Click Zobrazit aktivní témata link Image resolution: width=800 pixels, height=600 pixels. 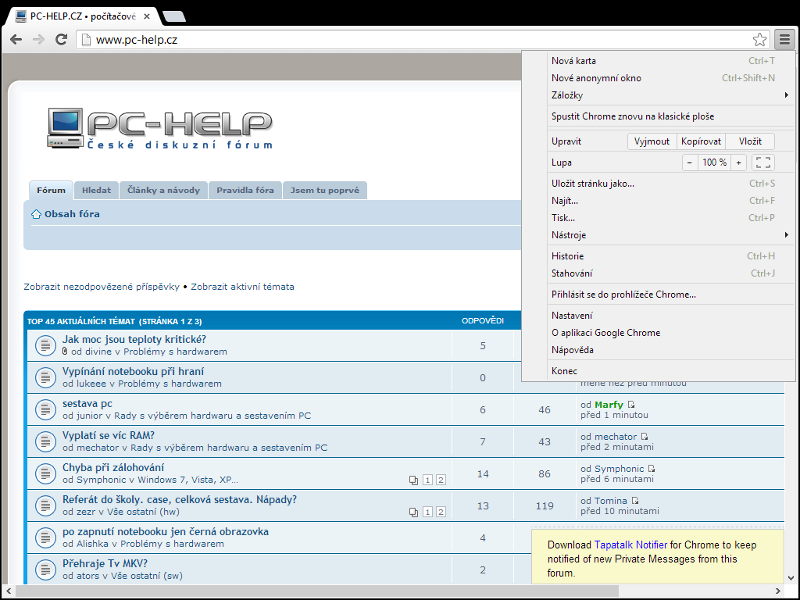coord(242,287)
